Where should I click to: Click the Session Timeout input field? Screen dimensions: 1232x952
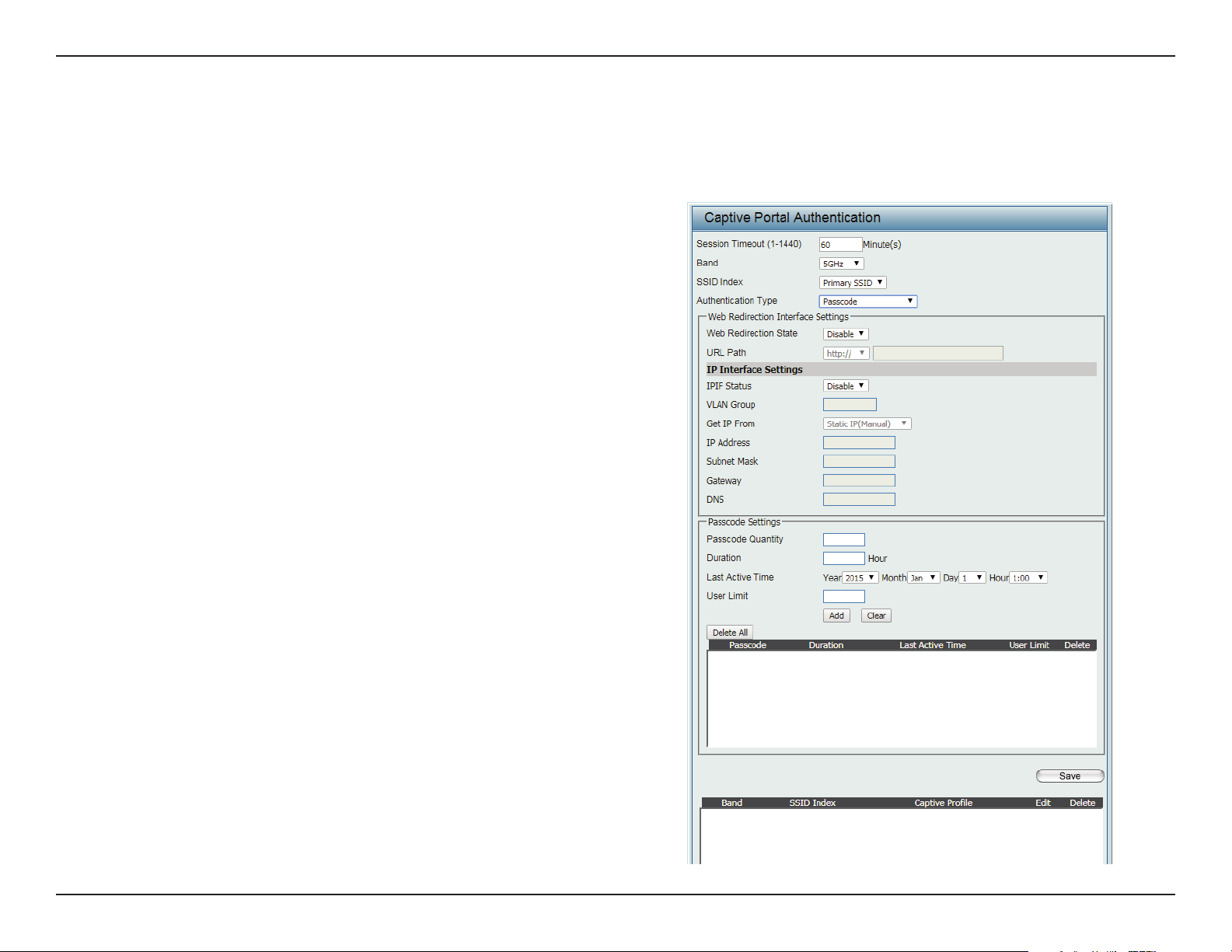(x=840, y=245)
